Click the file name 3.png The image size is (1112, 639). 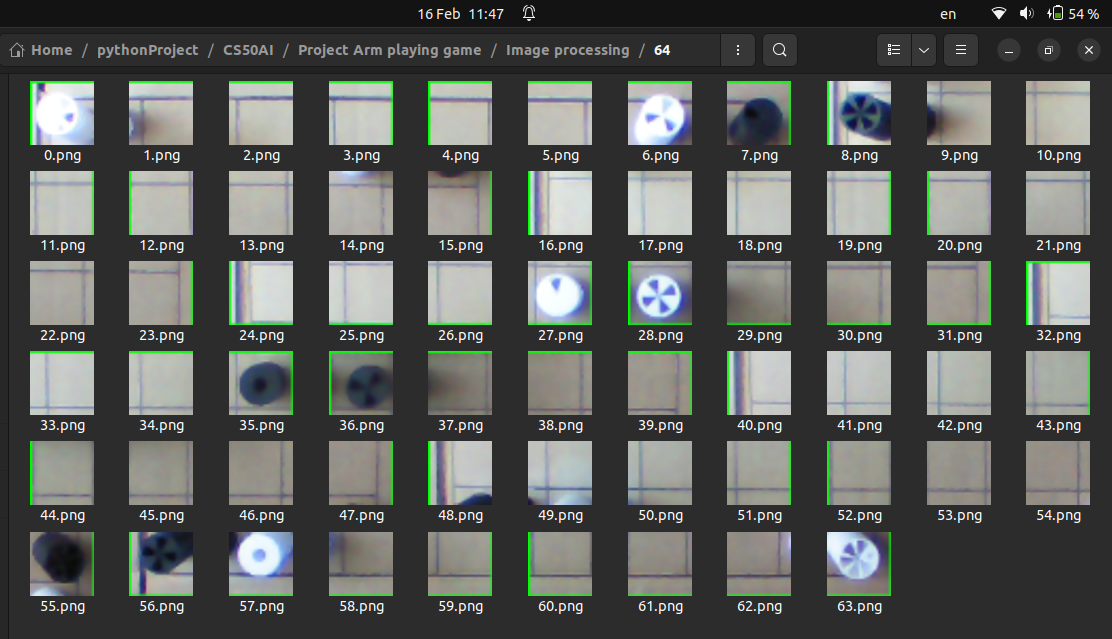pyautogui.click(x=362, y=155)
